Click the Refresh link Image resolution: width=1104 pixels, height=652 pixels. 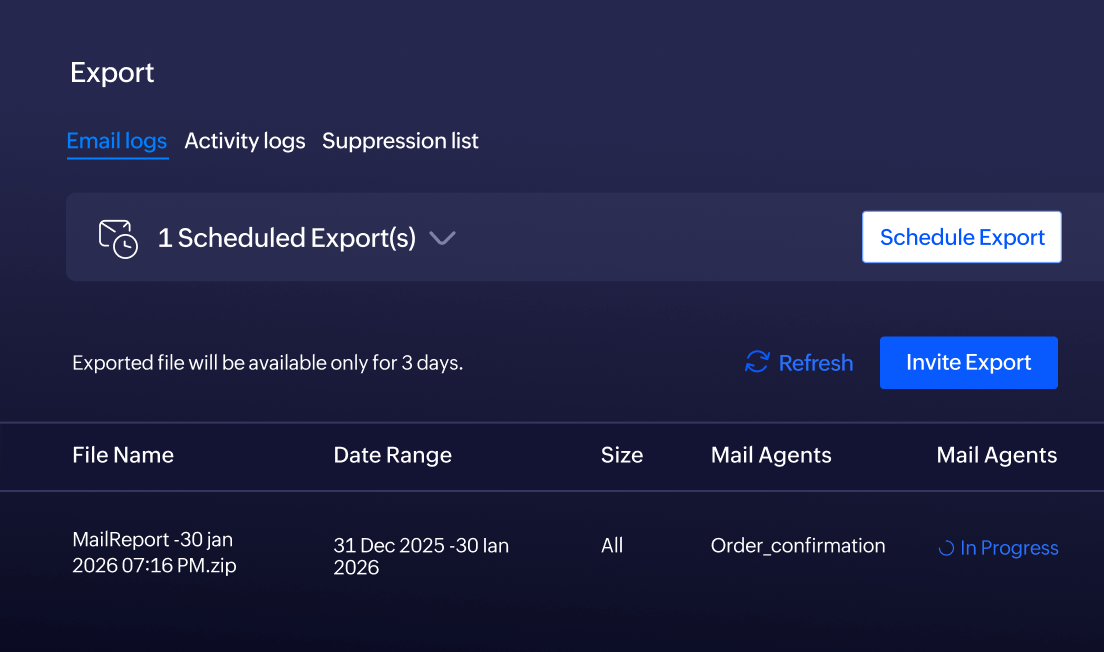(x=814, y=363)
